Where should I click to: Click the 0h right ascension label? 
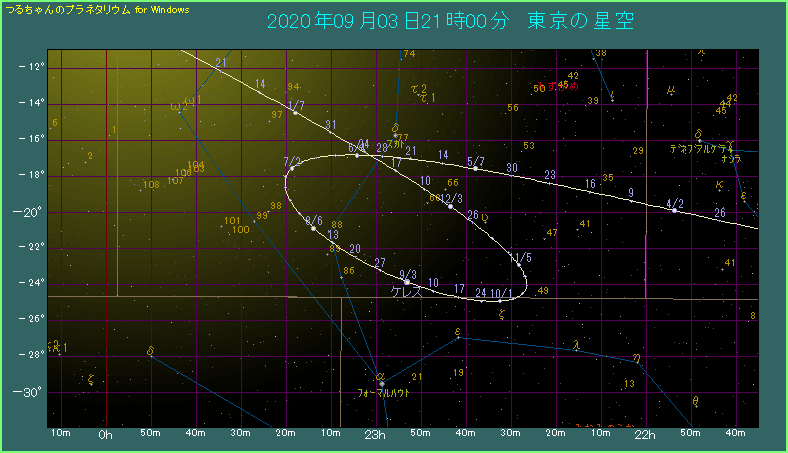[106, 435]
